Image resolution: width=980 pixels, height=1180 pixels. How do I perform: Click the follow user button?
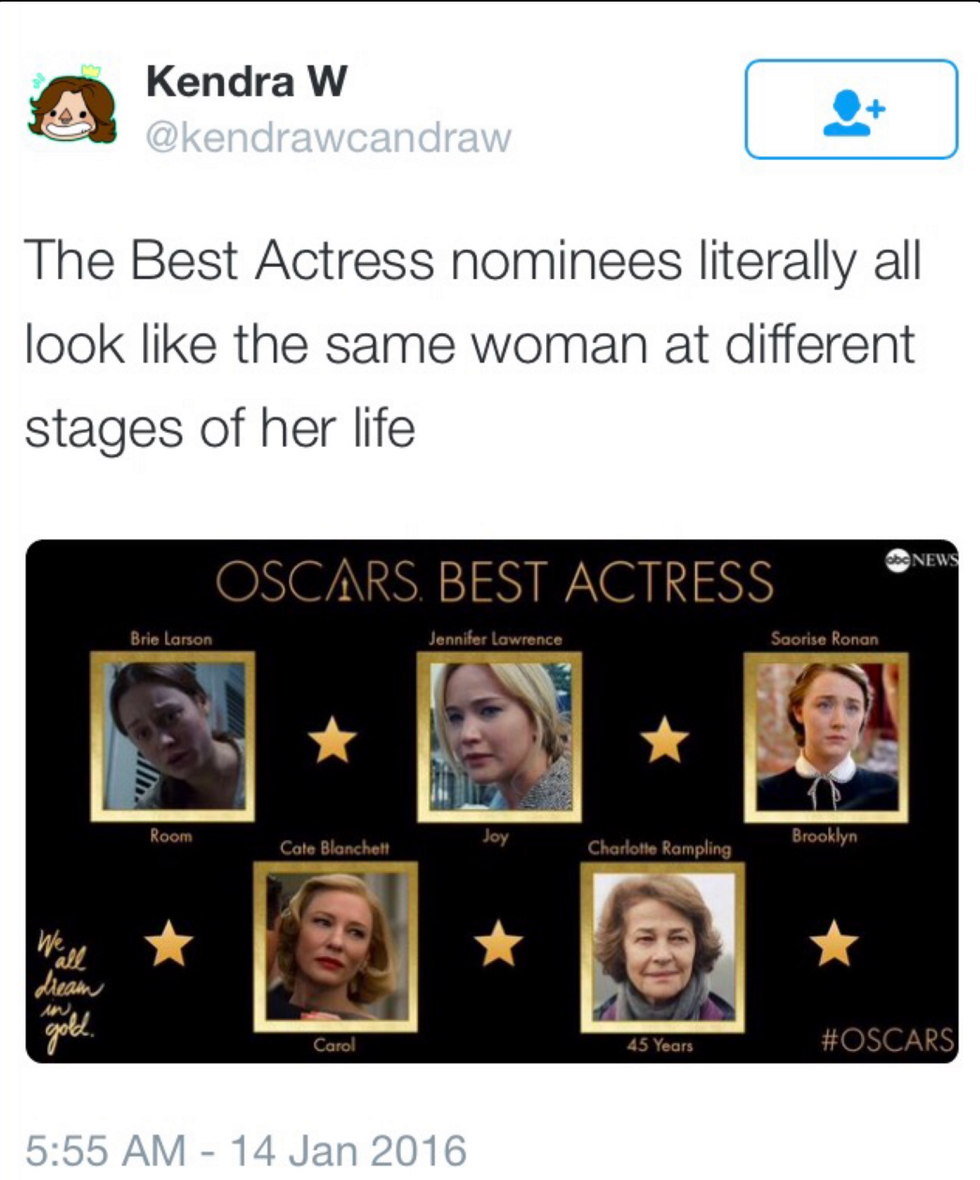851,109
